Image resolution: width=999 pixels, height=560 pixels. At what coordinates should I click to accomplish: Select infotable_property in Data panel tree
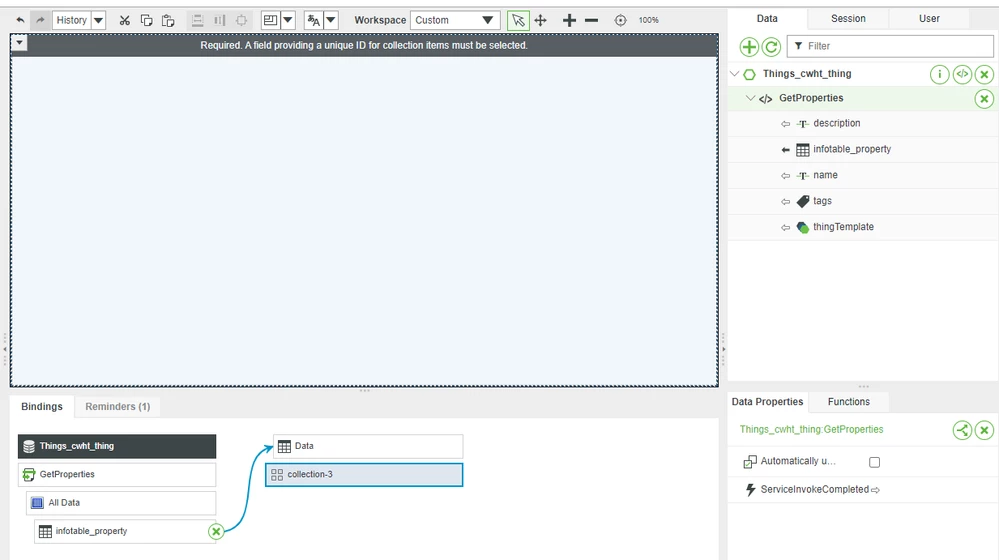[852, 149]
